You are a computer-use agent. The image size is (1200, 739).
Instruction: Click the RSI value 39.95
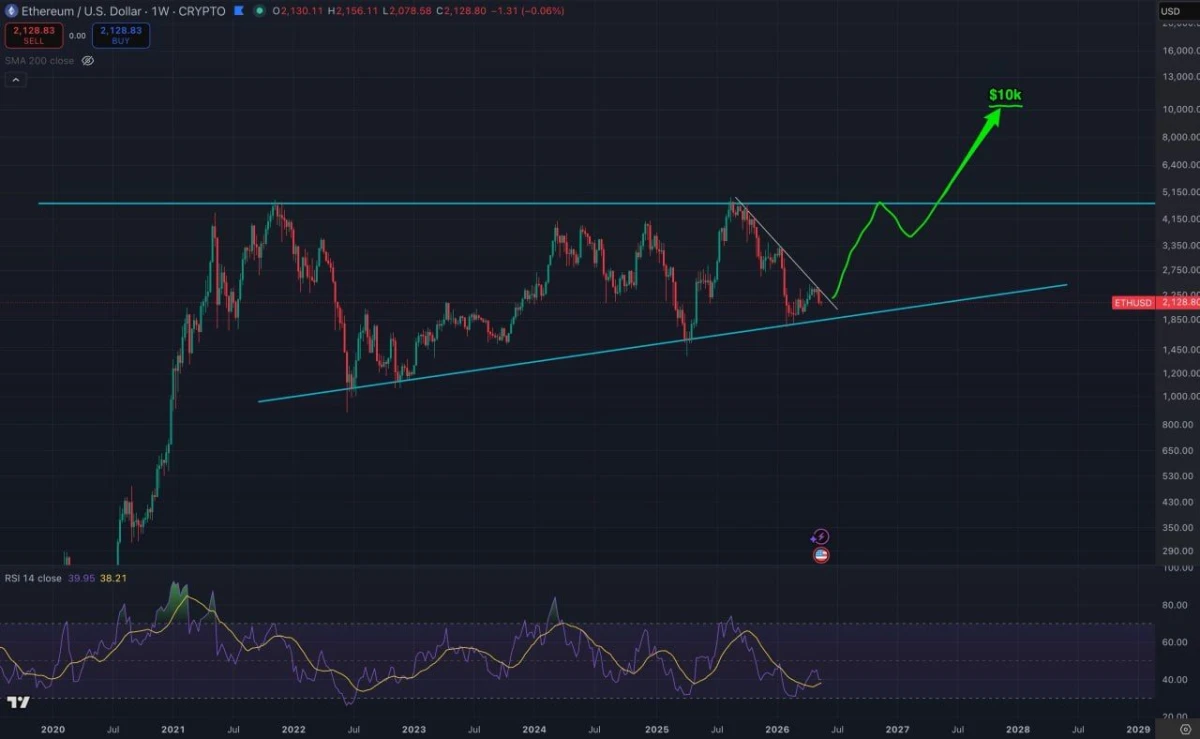click(80, 578)
